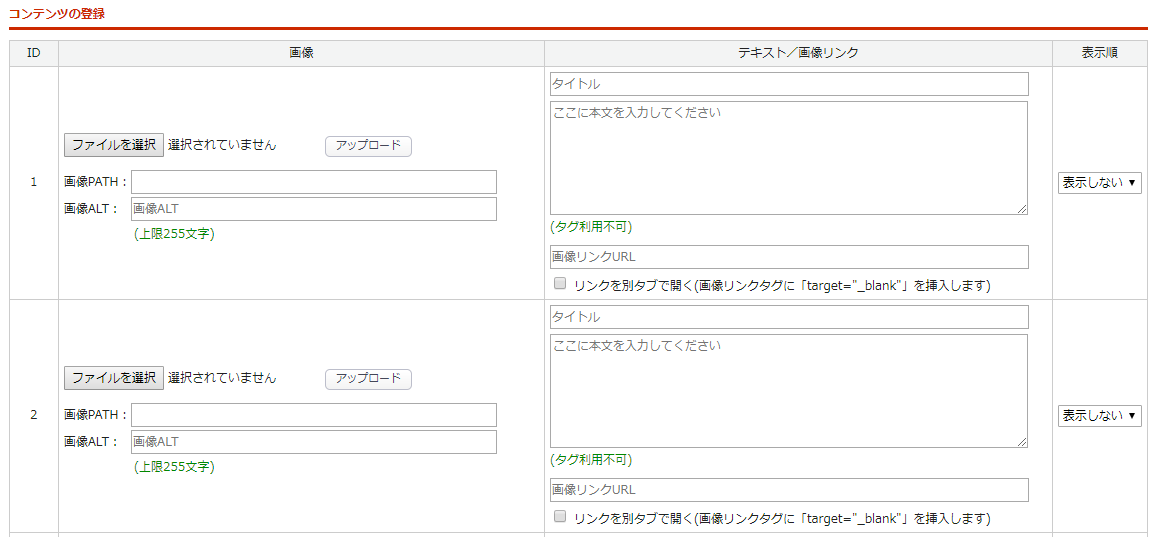
Task: Click ファイルを選択 button in row 2
Action: coord(114,378)
